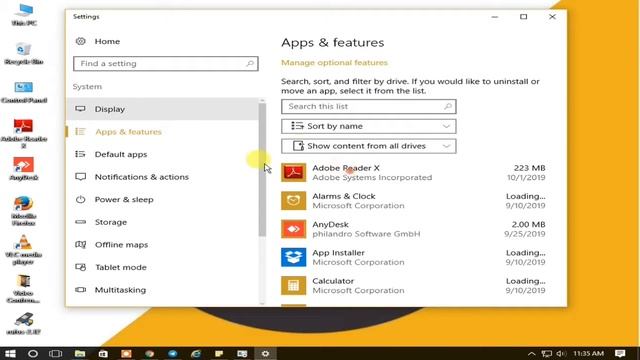Click the philandro Software GmbH publisher text

(x=366, y=234)
